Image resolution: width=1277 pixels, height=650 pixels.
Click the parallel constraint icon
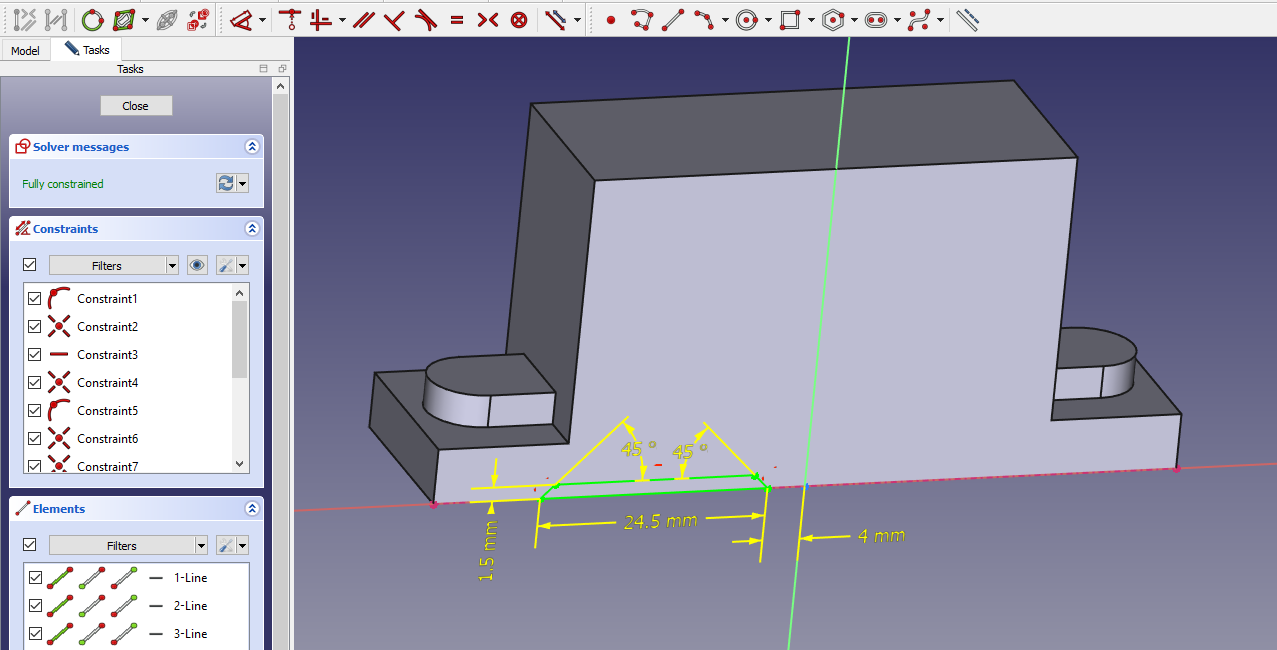click(364, 19)
